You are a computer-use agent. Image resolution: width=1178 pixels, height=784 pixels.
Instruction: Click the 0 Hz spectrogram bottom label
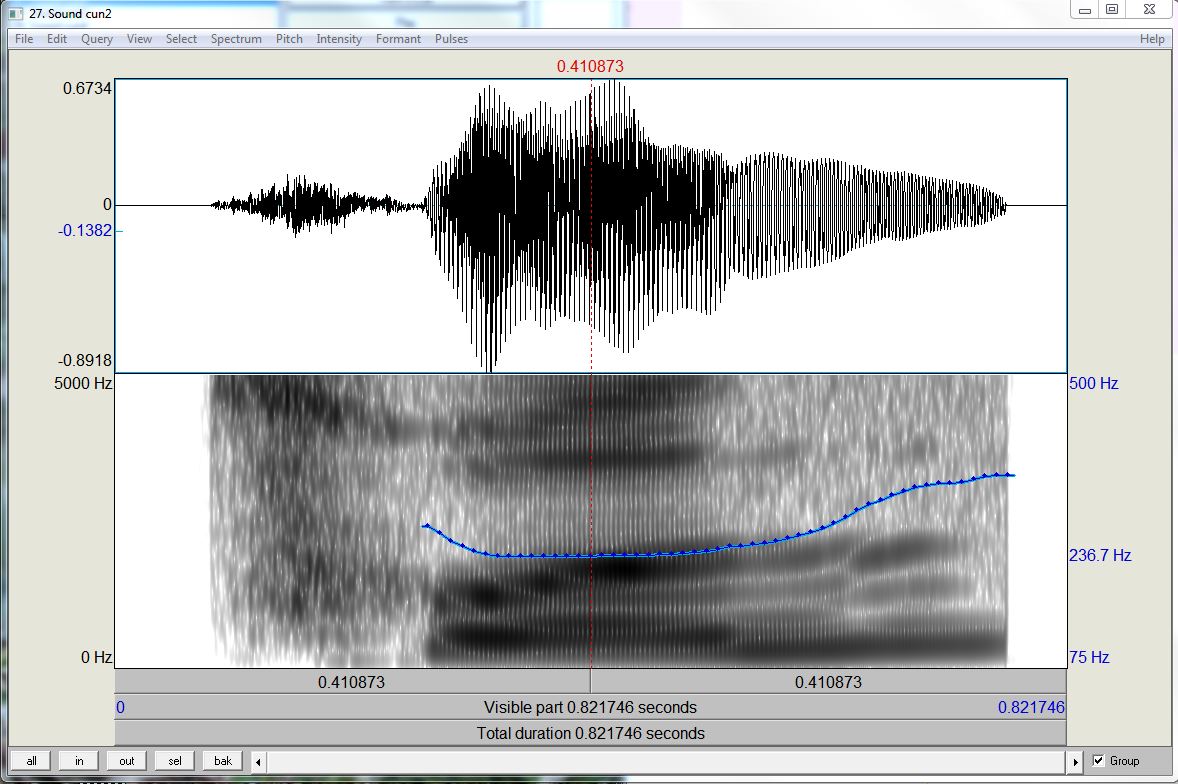tap(96, 657)
